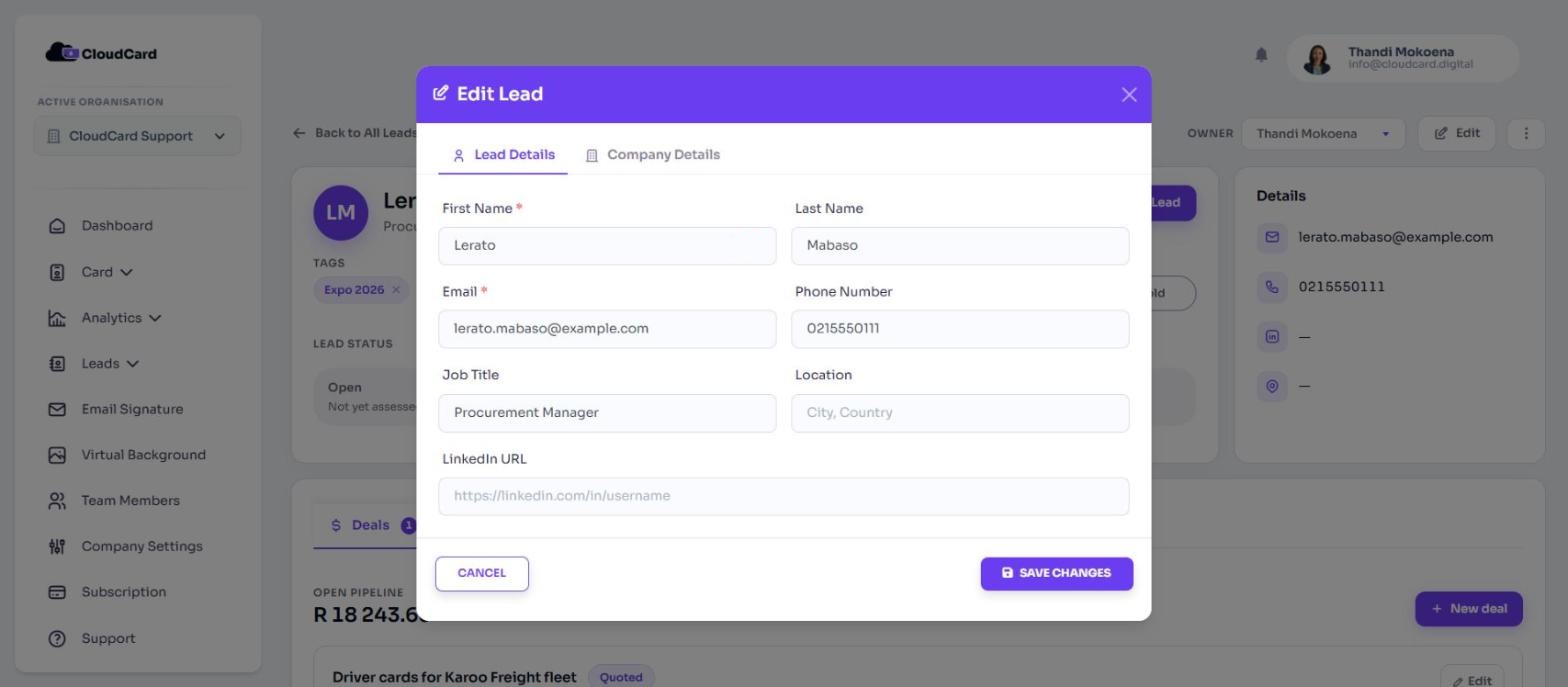Focus the First Name field
The width and height of the screenshot is (1568, 687).
pos(607,246)
